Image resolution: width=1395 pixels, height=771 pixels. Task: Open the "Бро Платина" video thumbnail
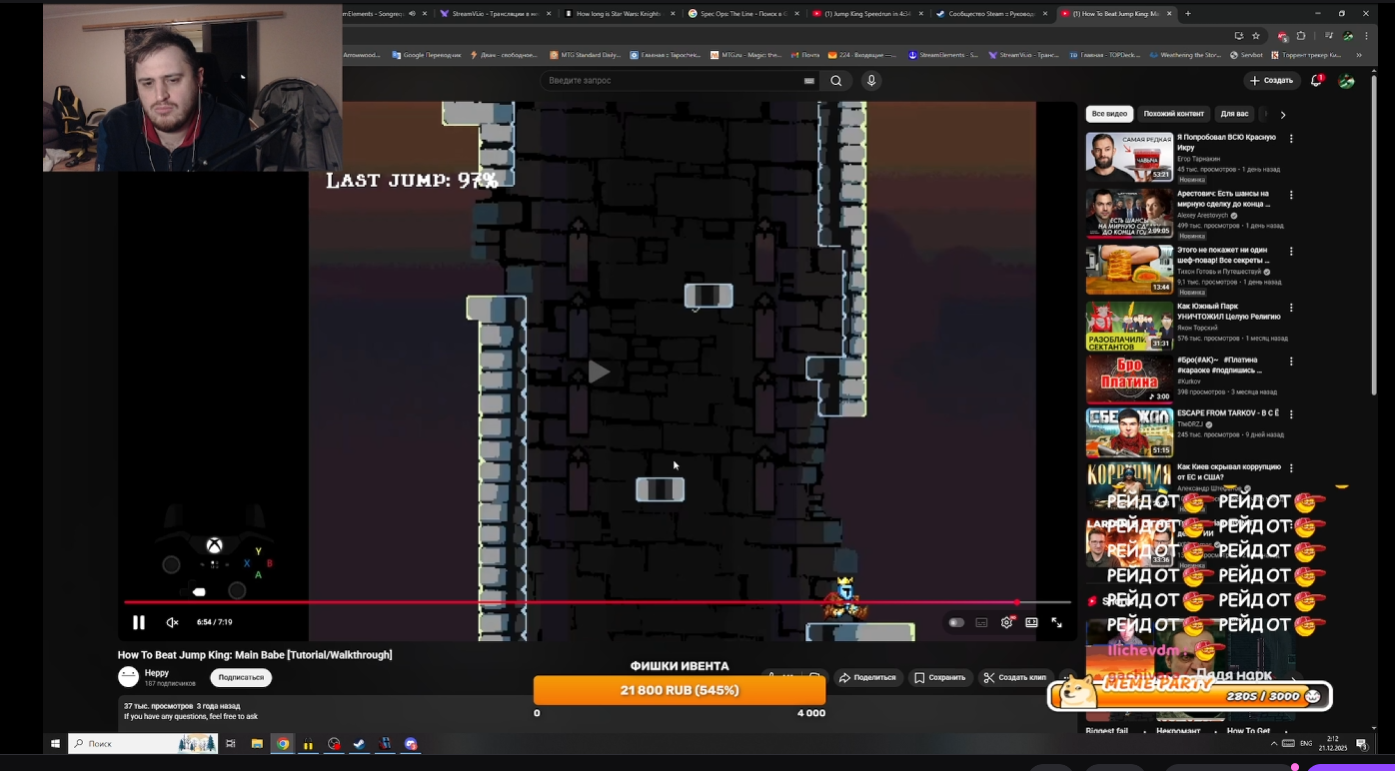tap(1129, 379)
